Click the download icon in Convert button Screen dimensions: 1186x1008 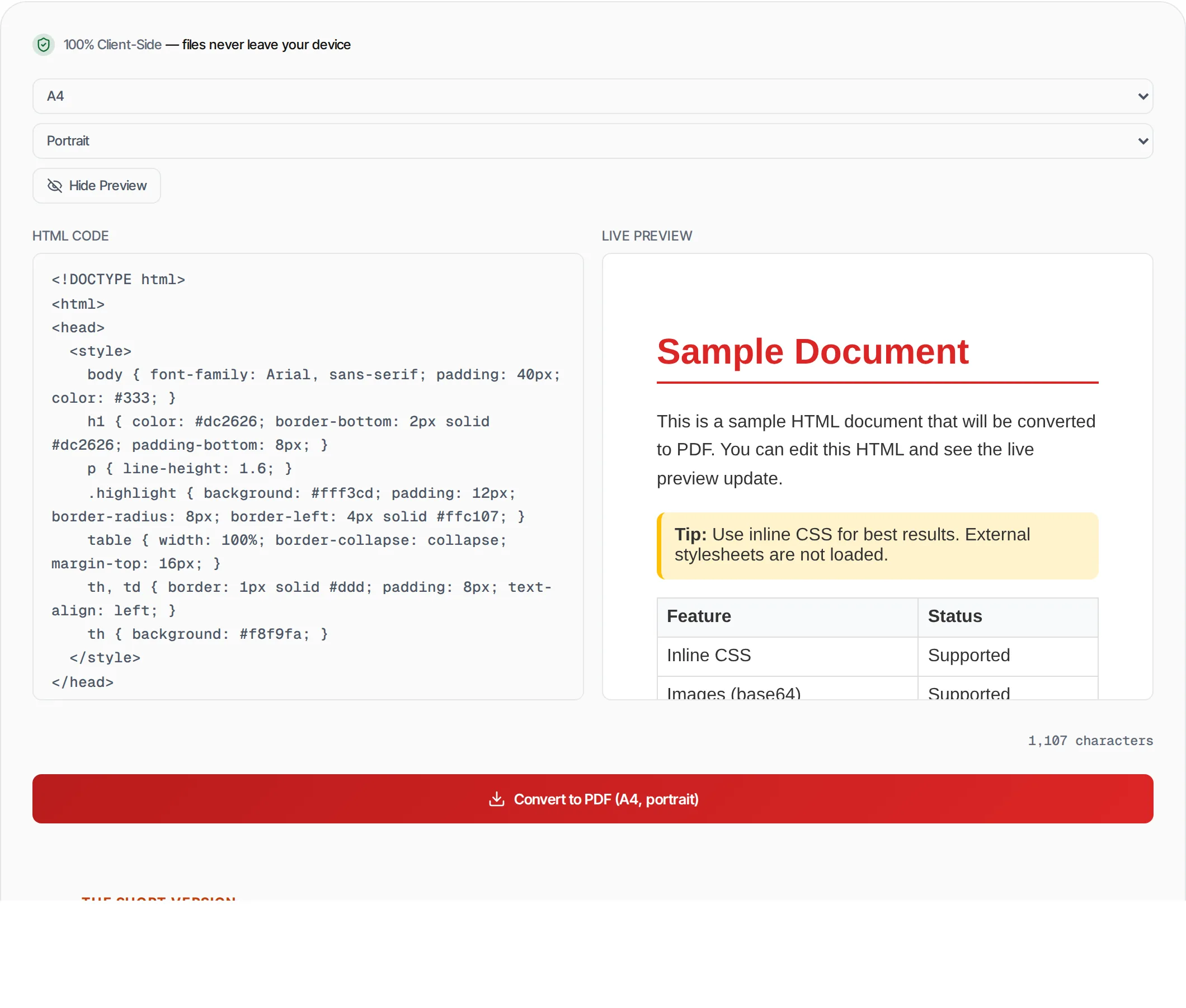click(x=497, y=799)
